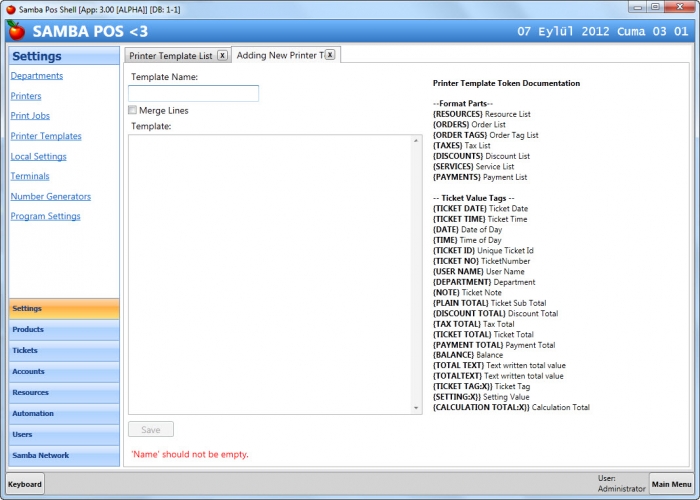The image size is (700, 500).
Task: Open Number Generators link
Action: pos(50,196)
